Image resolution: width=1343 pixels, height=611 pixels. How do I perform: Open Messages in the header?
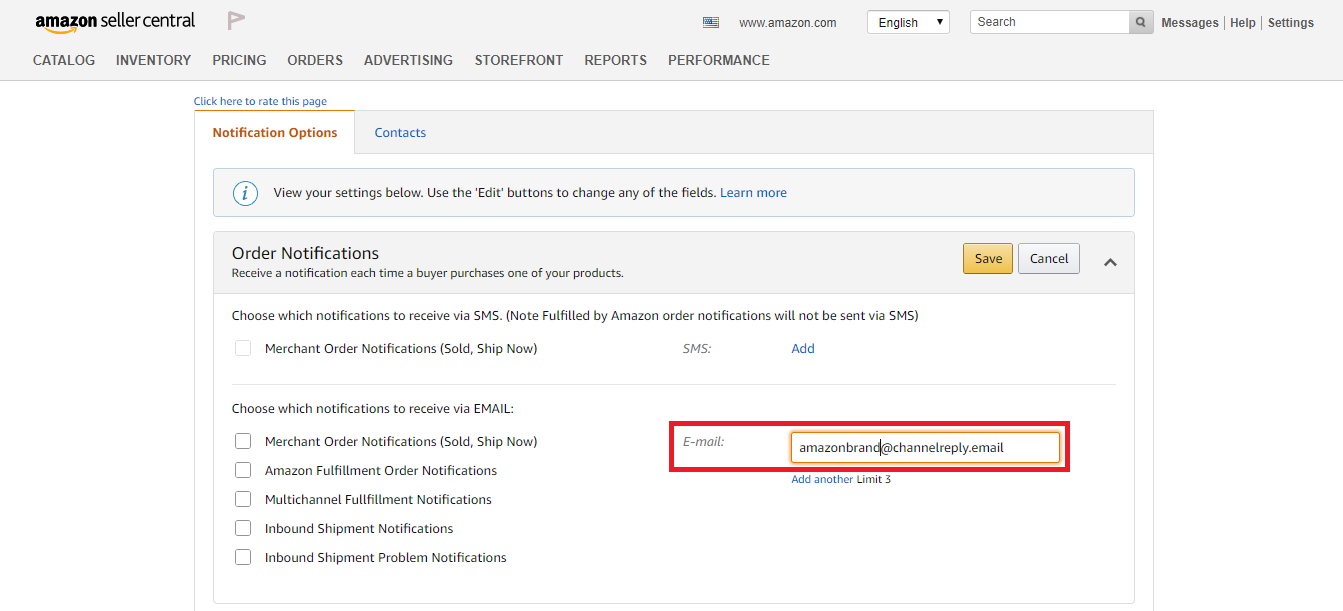tap(1190, 23)
